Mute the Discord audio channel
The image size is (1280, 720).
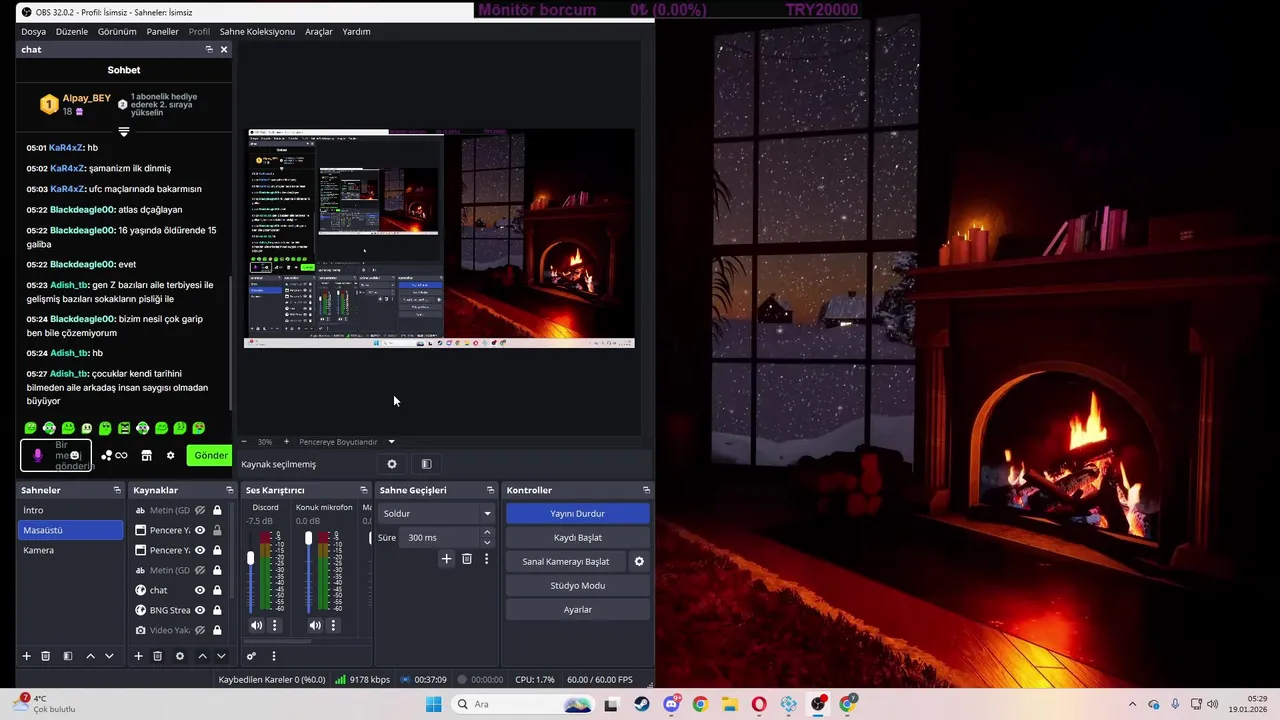pyautogui.click(x=257, y=625)
